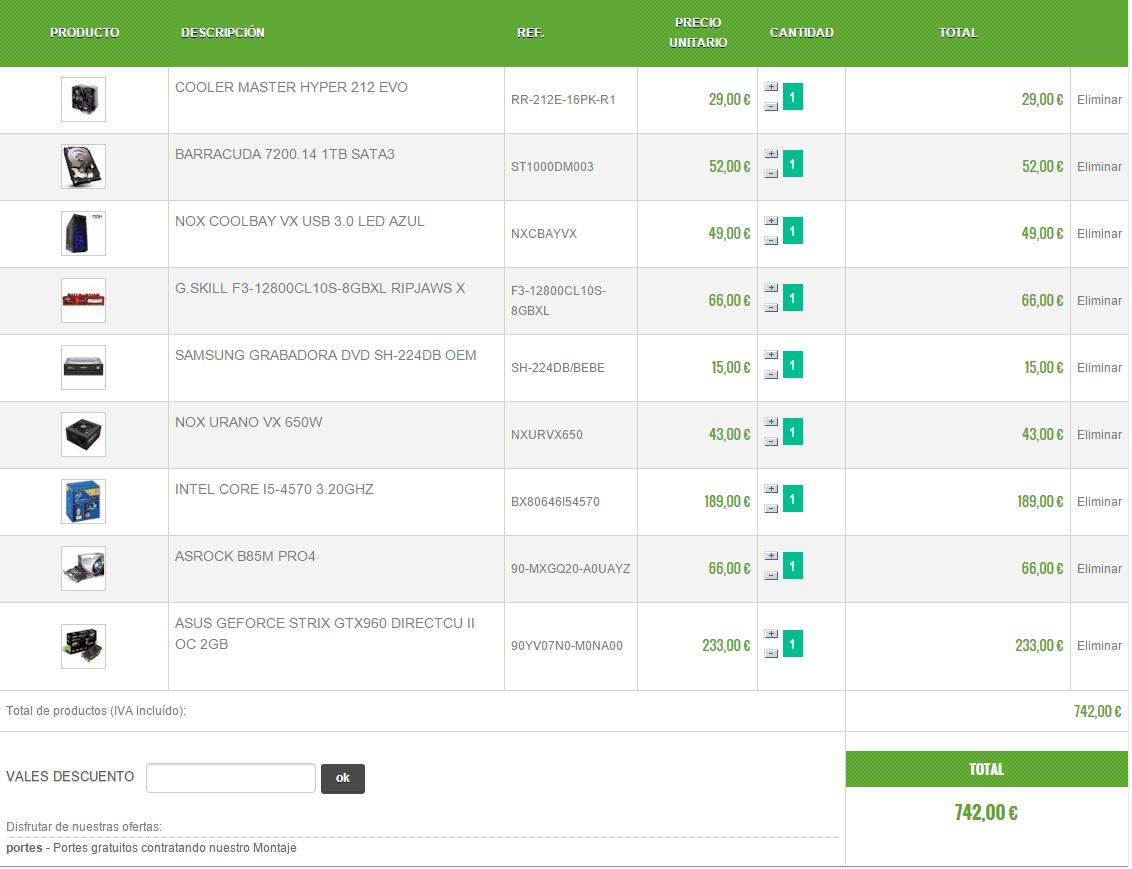Open ASROCK B85M PRO4 description
The image size is (1132, 869).
245,556
